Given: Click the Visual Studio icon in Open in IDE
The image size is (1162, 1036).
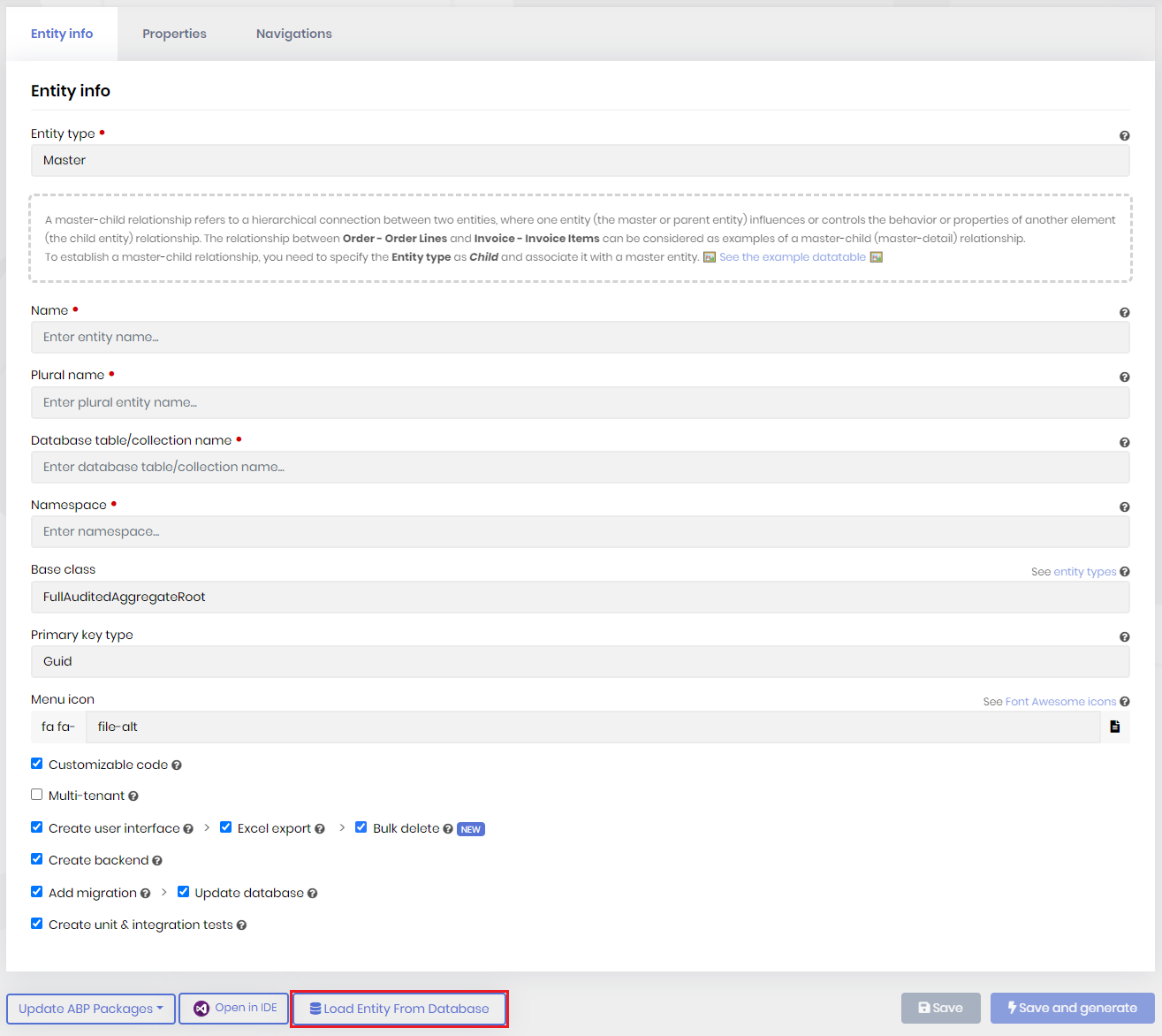Looking at the screenshot, I should (x=201, y=1008).
